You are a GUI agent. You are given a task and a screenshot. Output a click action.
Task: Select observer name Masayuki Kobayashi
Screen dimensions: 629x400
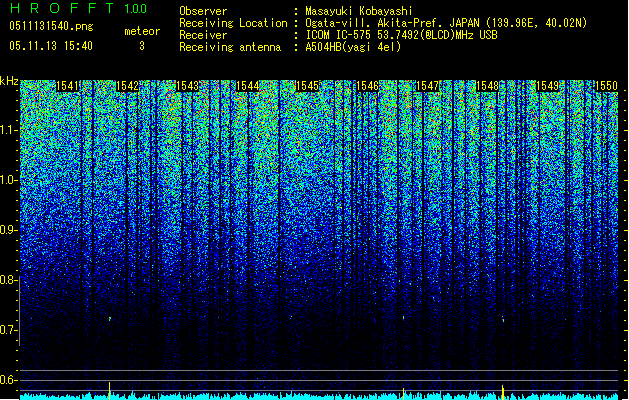point(359,11)
